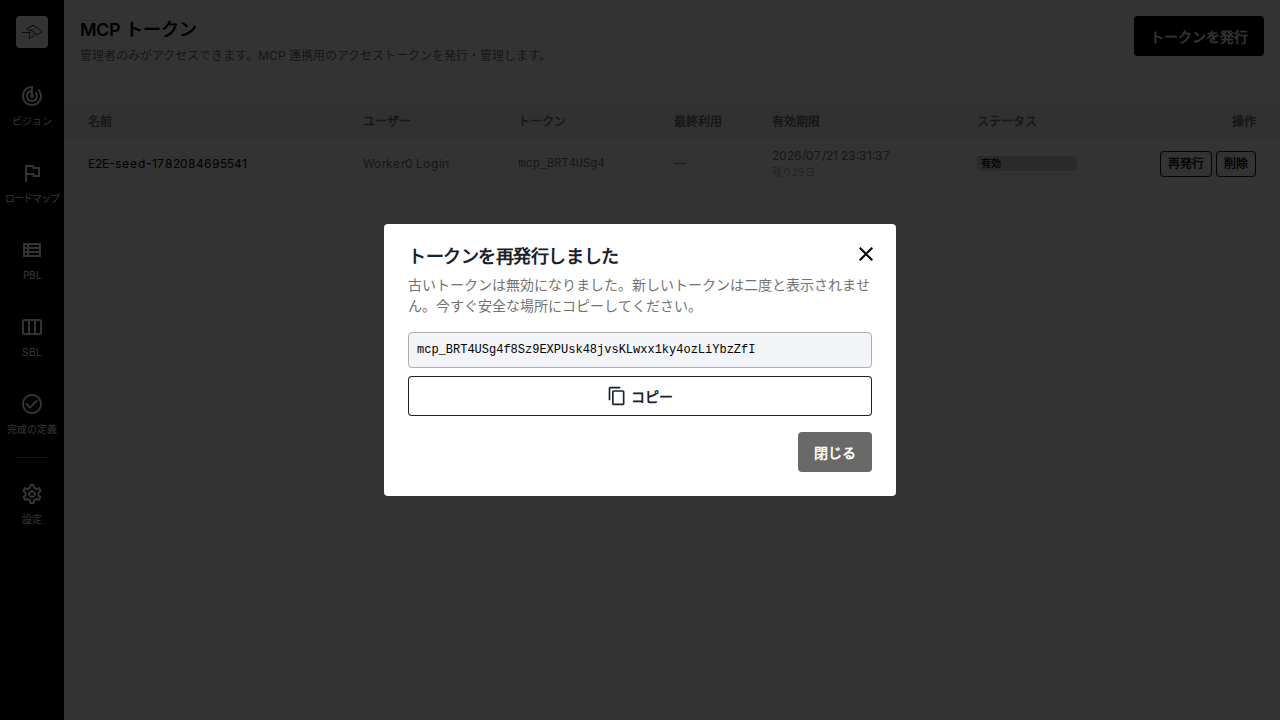
Task: Click the app logo icon in sidebar
Action: coord(32,32)
